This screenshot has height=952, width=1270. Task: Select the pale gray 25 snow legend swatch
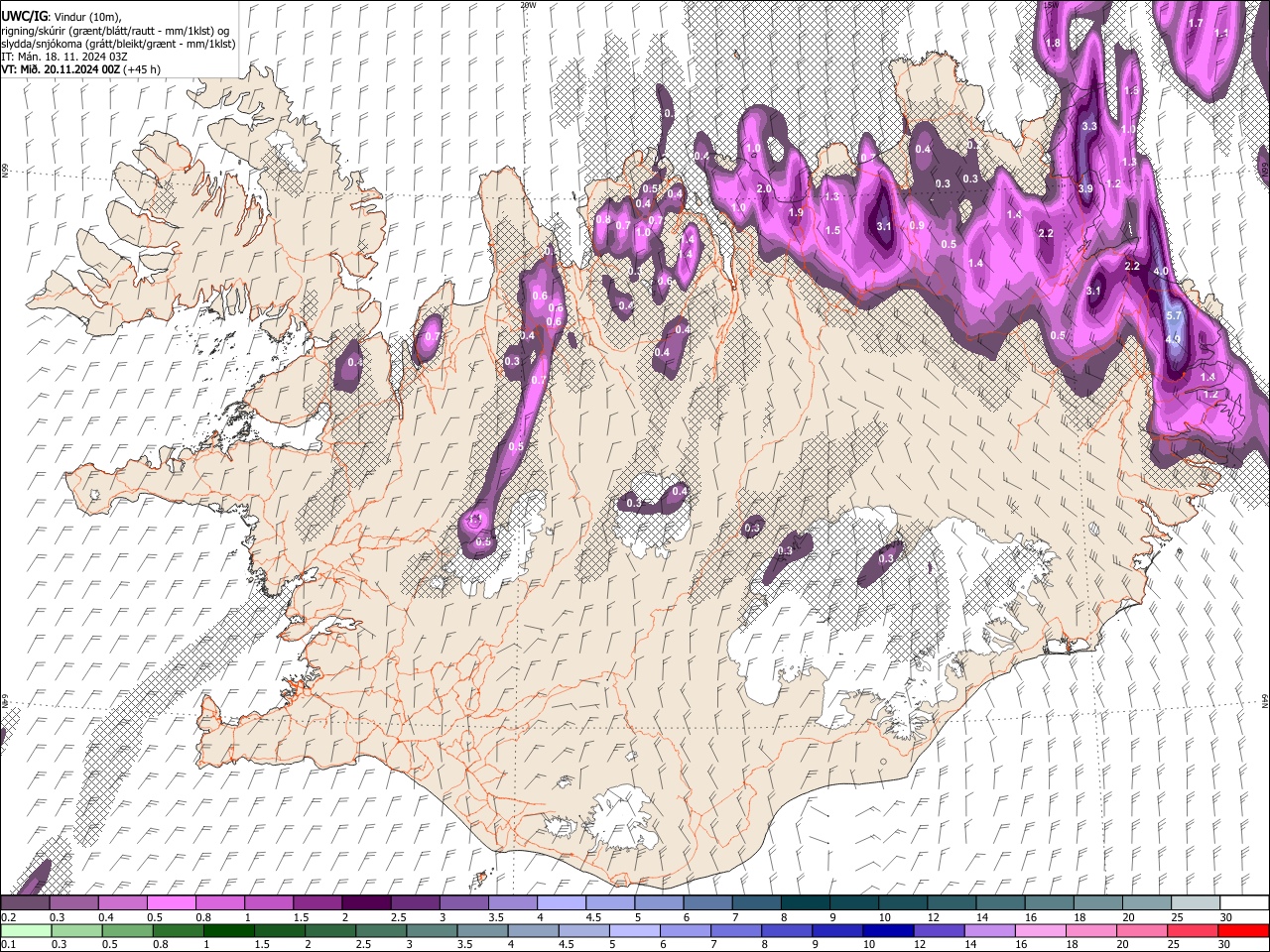(x=1195, y=903)
